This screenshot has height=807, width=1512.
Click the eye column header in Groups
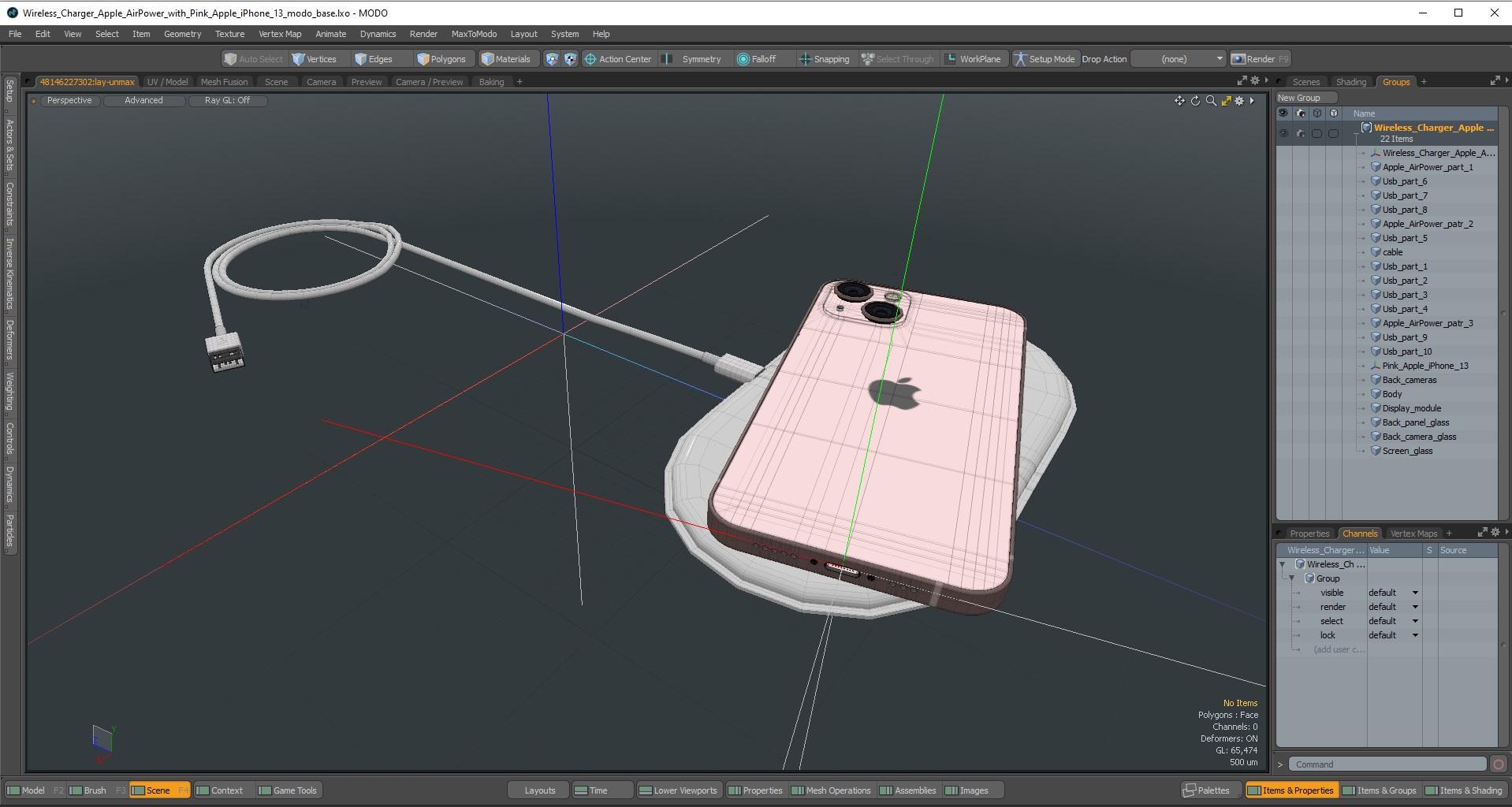pyautogui.click(x=1283, y=113)
